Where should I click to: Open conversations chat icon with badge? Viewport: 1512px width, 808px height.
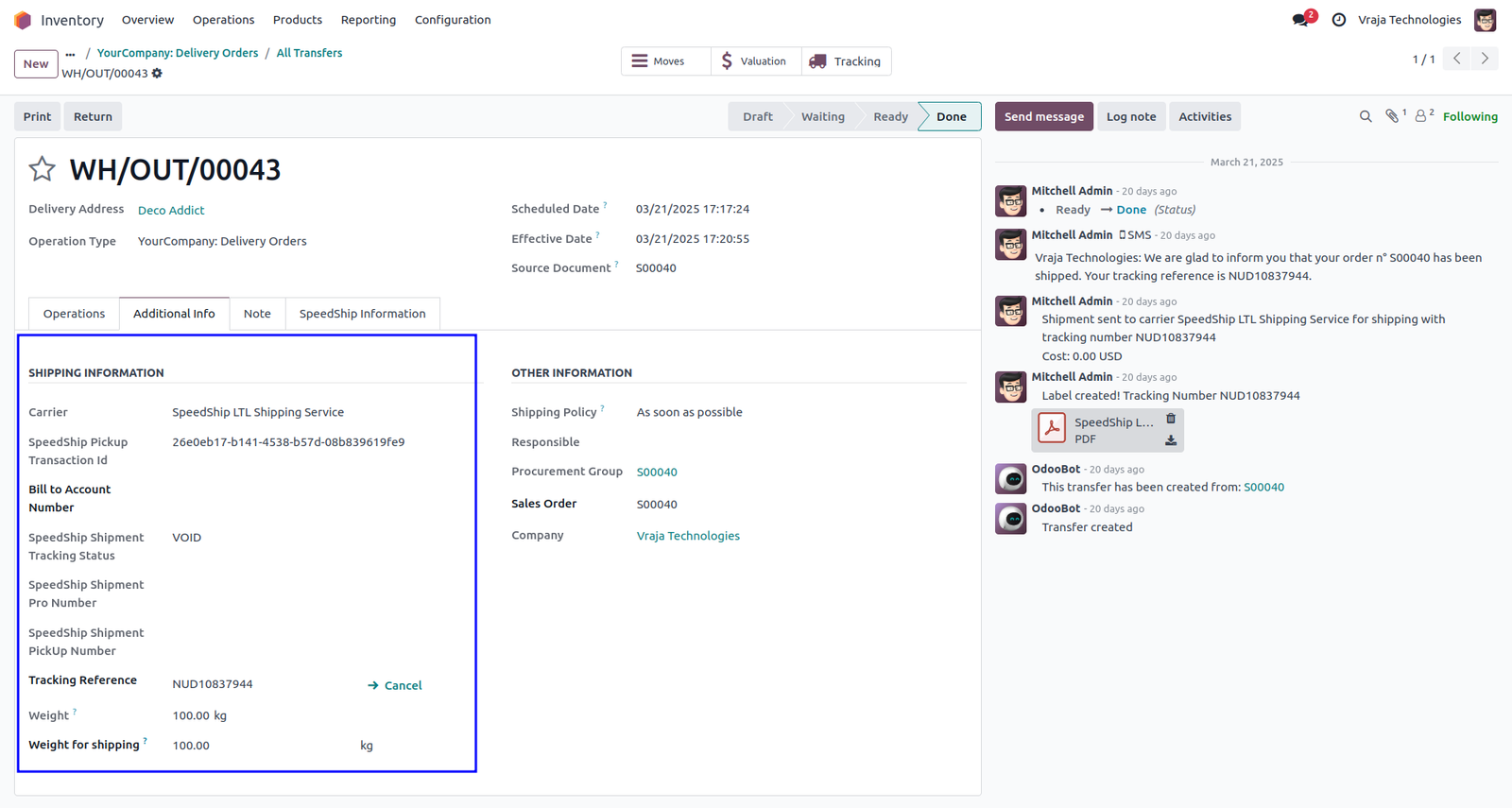(x=1300, y=20)
